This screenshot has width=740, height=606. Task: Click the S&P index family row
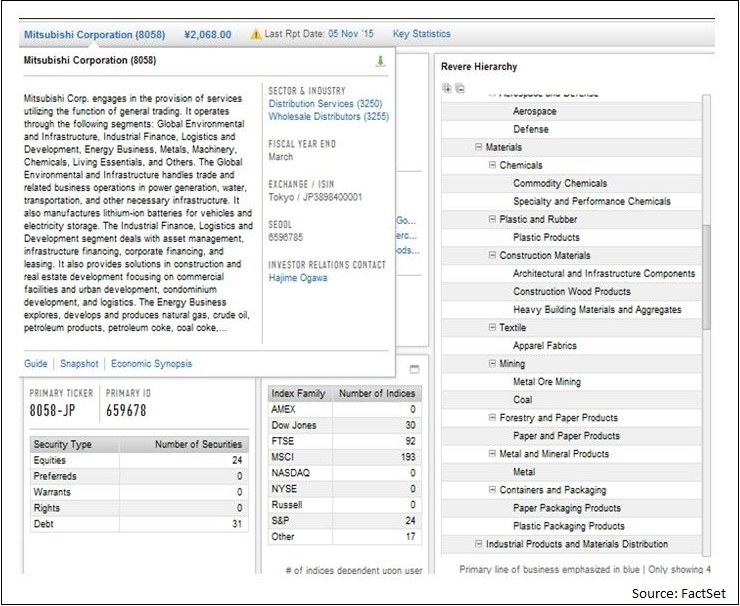click(345, 521)
